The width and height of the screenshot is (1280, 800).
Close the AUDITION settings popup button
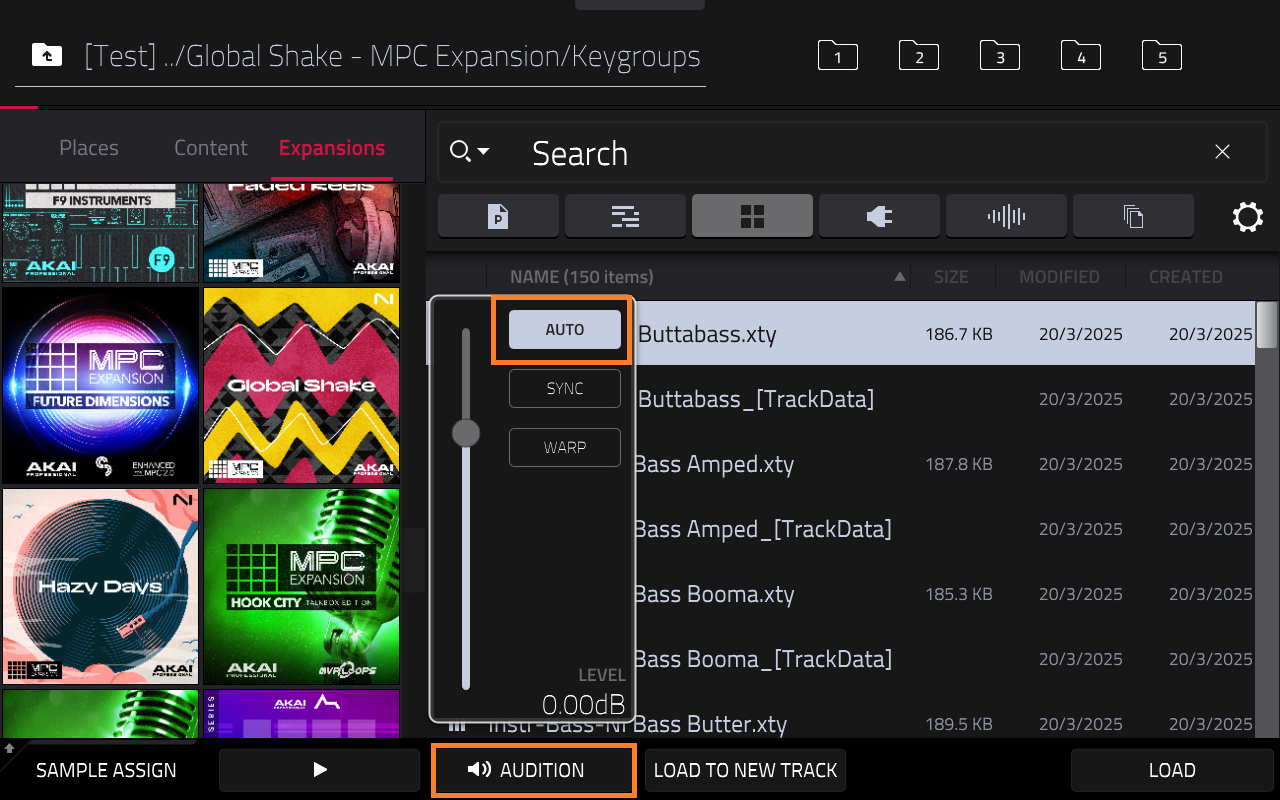534,770
